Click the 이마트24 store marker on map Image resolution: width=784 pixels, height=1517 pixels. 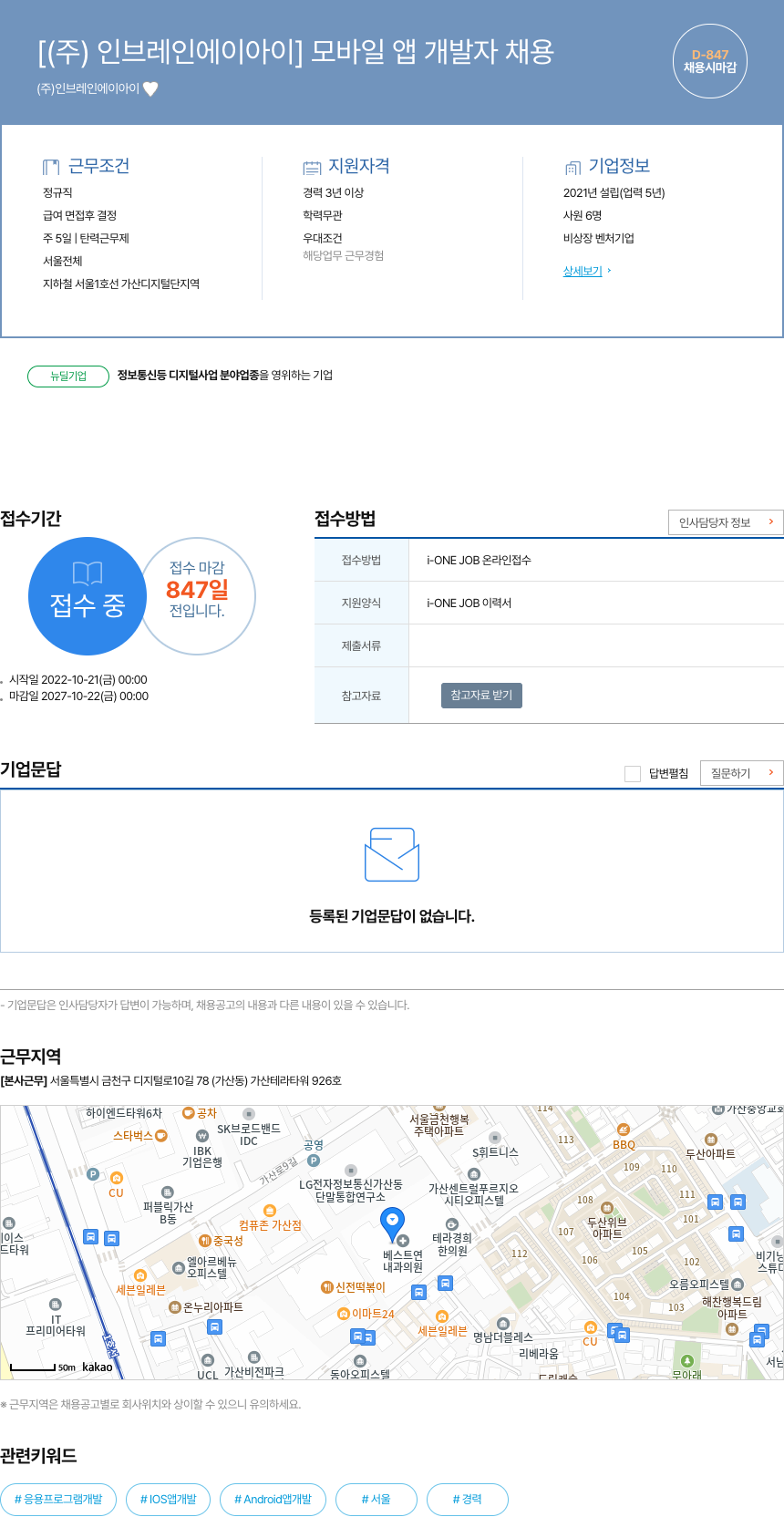coord(344,1314)
